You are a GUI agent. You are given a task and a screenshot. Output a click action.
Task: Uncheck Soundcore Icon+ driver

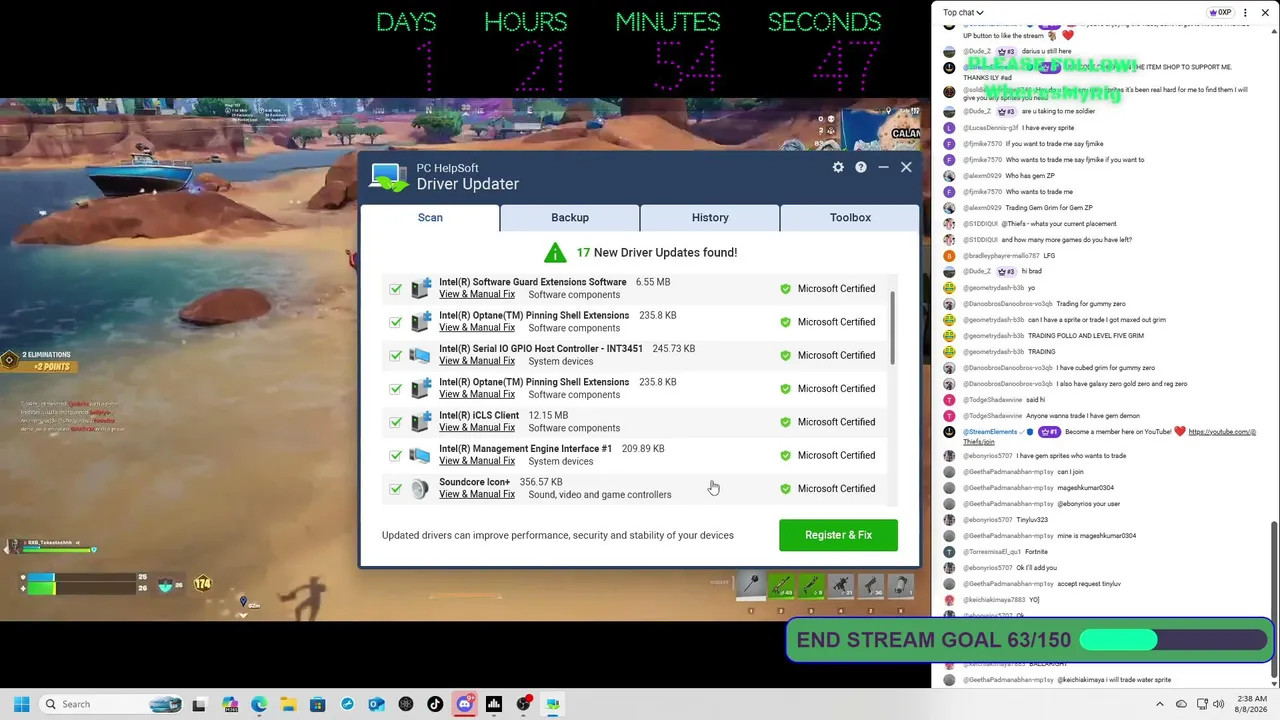[396, 489]
